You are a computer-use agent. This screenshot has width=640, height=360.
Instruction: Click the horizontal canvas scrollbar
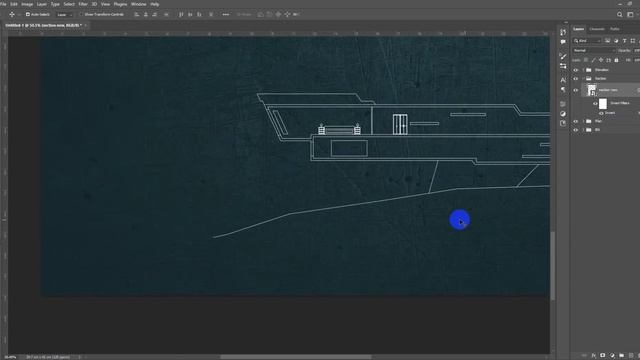296,357
